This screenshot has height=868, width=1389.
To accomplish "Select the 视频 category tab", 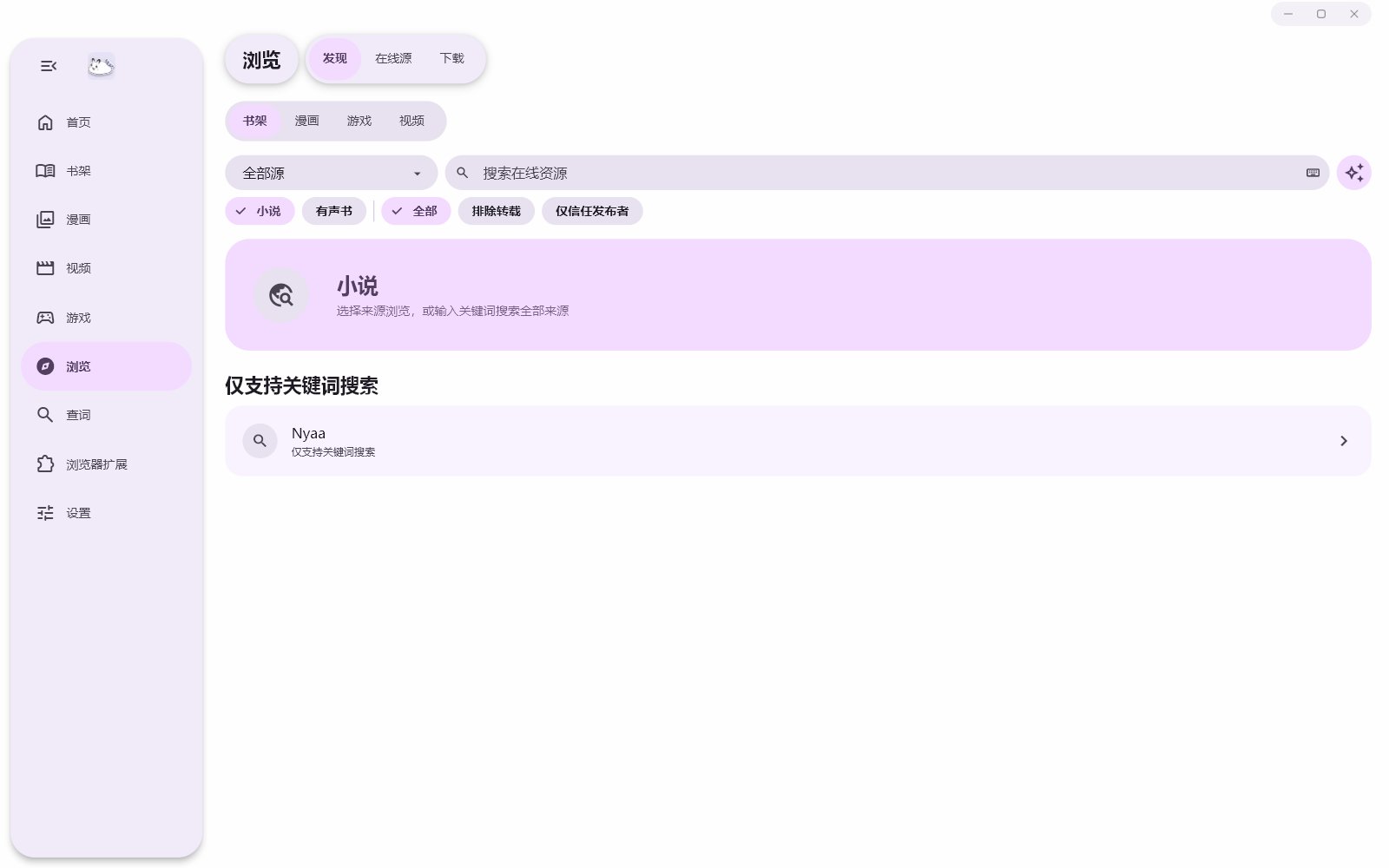I will 411,121.
